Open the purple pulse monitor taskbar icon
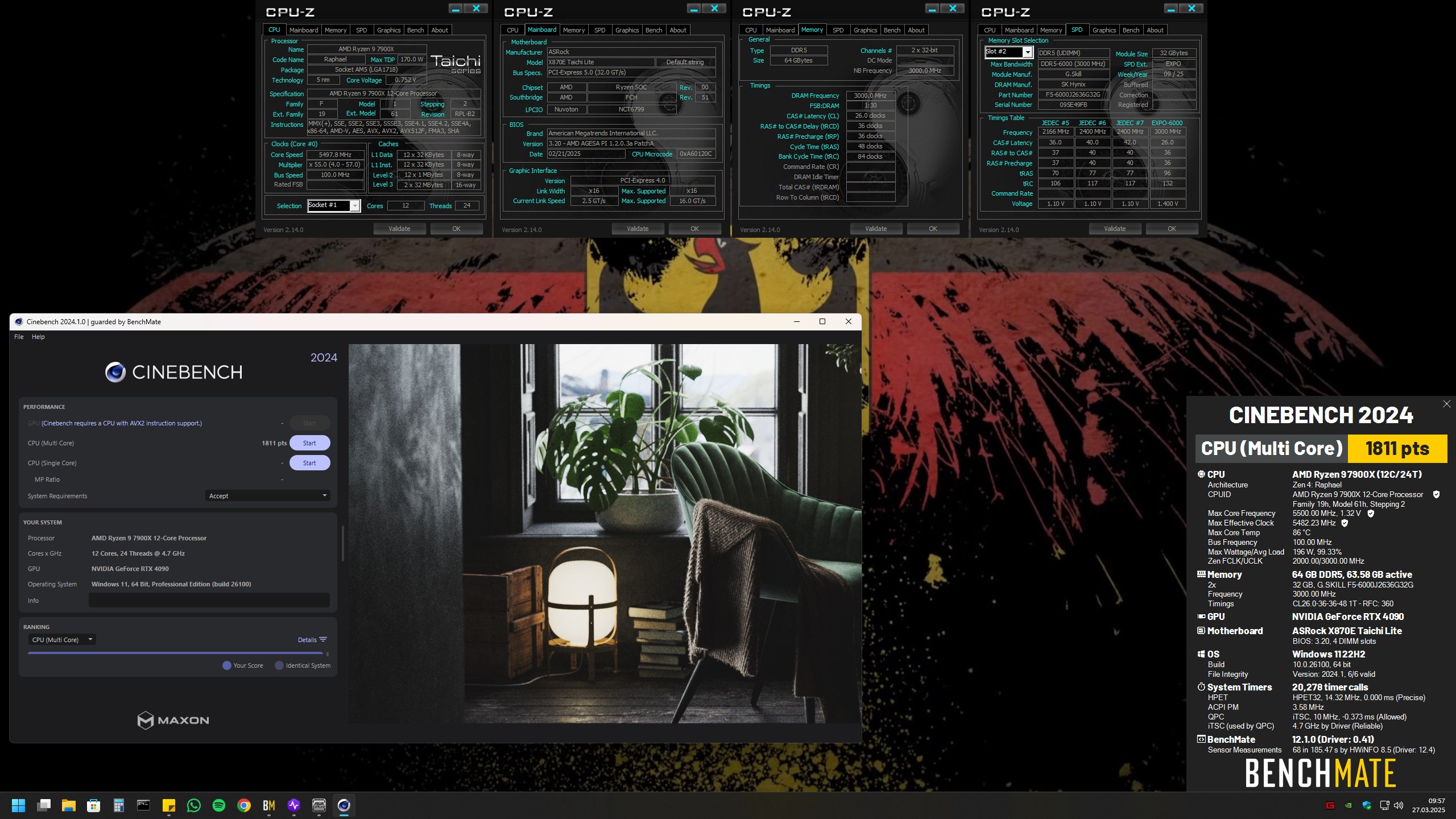 click(293, 805)
